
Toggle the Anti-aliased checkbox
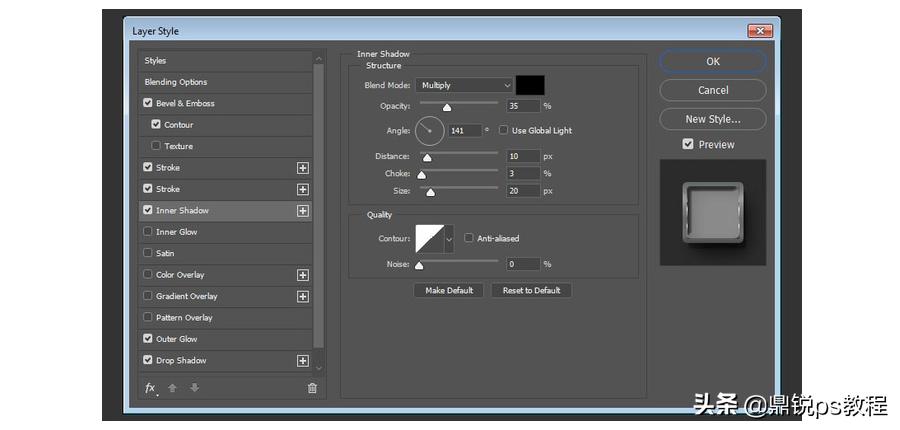coord(468,238)
